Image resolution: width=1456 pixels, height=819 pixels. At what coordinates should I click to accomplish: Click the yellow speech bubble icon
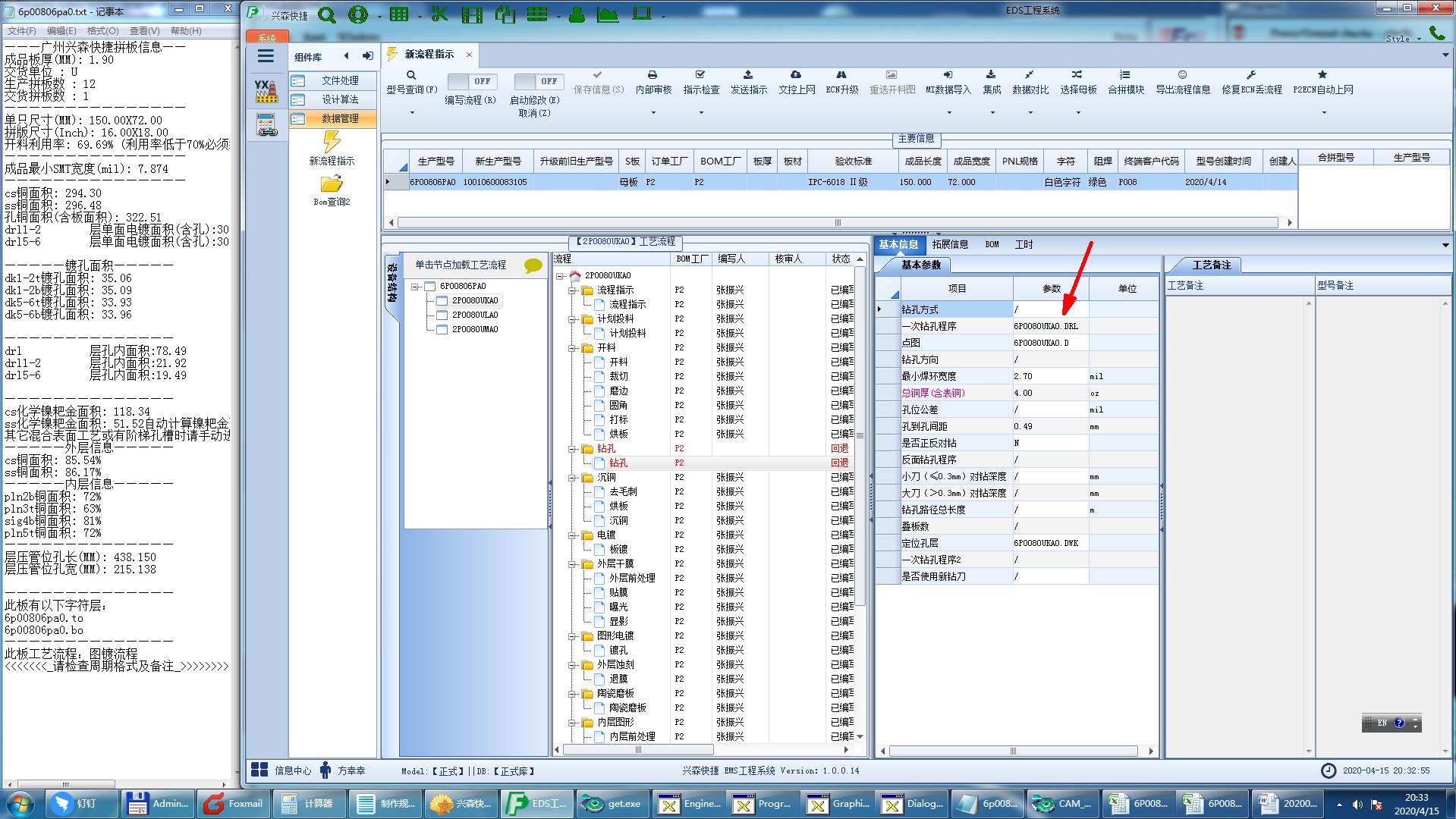click(533, 265)
